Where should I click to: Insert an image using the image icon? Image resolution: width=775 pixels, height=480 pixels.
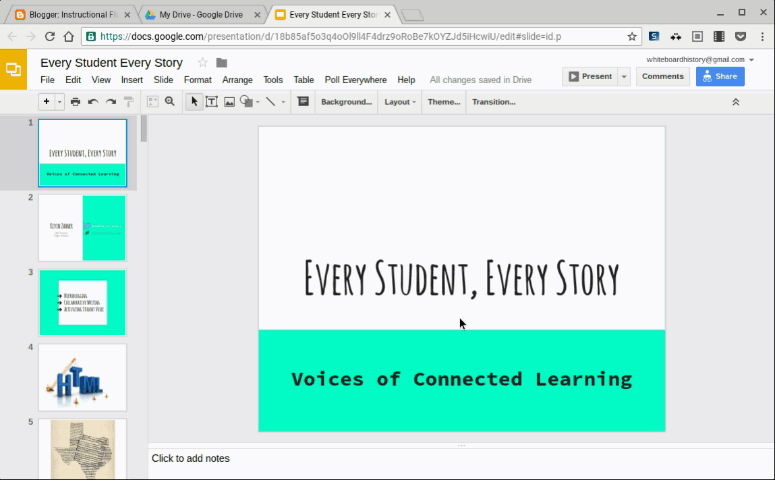click(x=229, y=102)
